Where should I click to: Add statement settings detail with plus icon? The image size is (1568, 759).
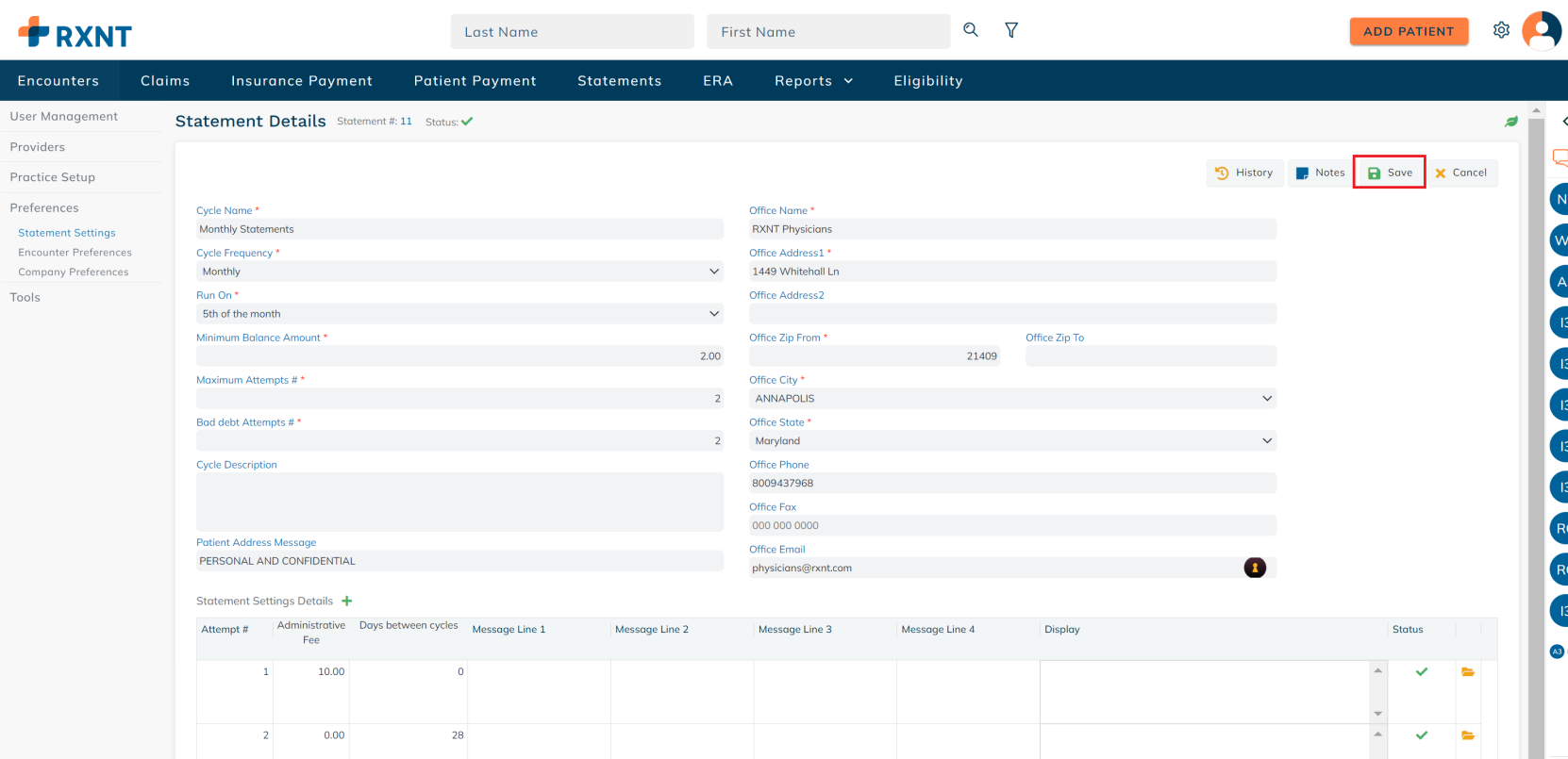347,601
